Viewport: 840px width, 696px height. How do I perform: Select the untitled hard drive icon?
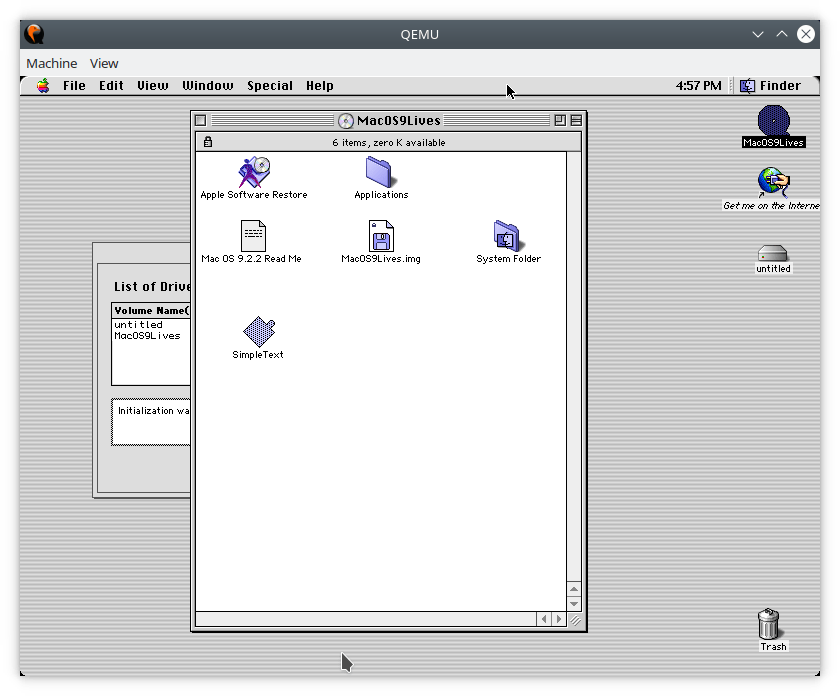771,250
